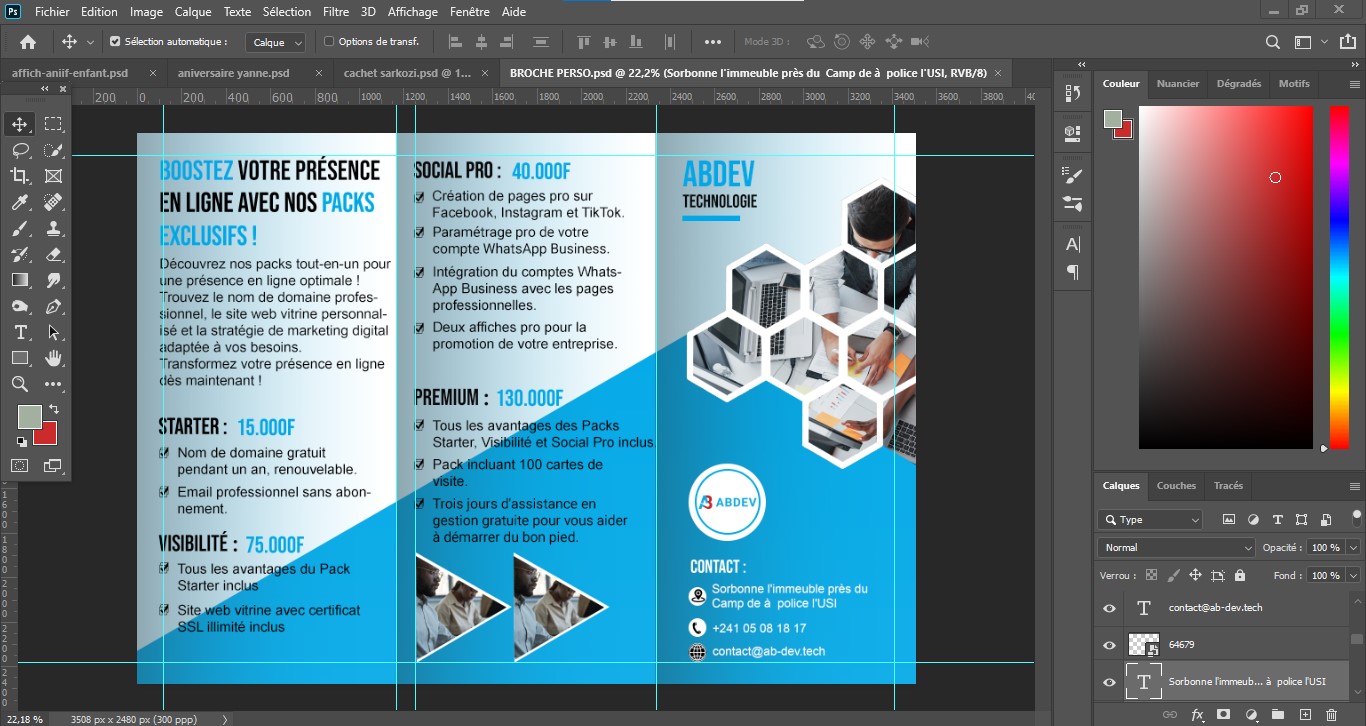Screen dimensions: 1366x726
Task: Switch to the Couches tab
Action: tap(1176, 486)
